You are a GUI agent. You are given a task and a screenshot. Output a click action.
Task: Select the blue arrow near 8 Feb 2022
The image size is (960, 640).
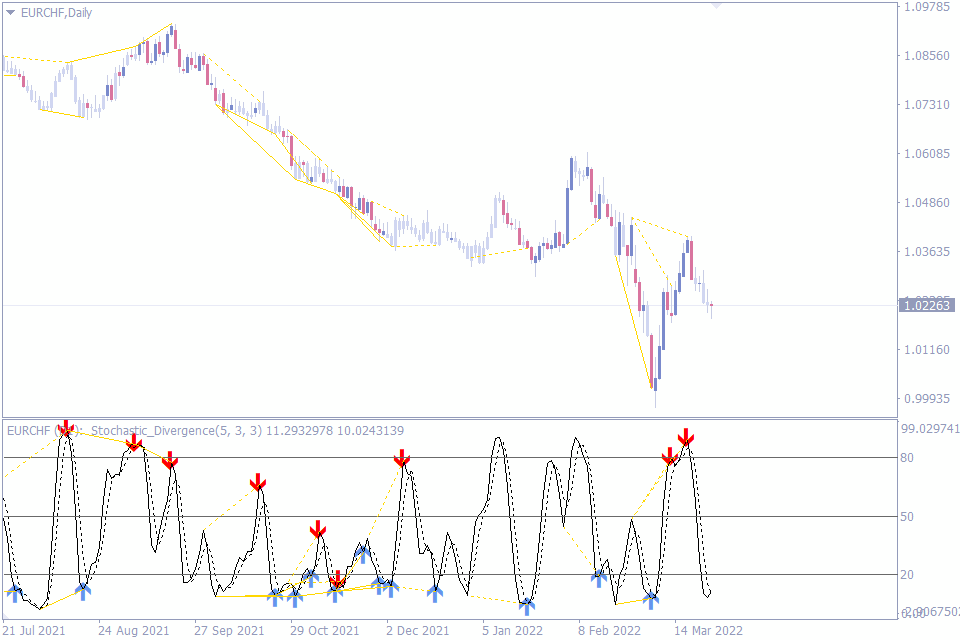click(600, 575)
